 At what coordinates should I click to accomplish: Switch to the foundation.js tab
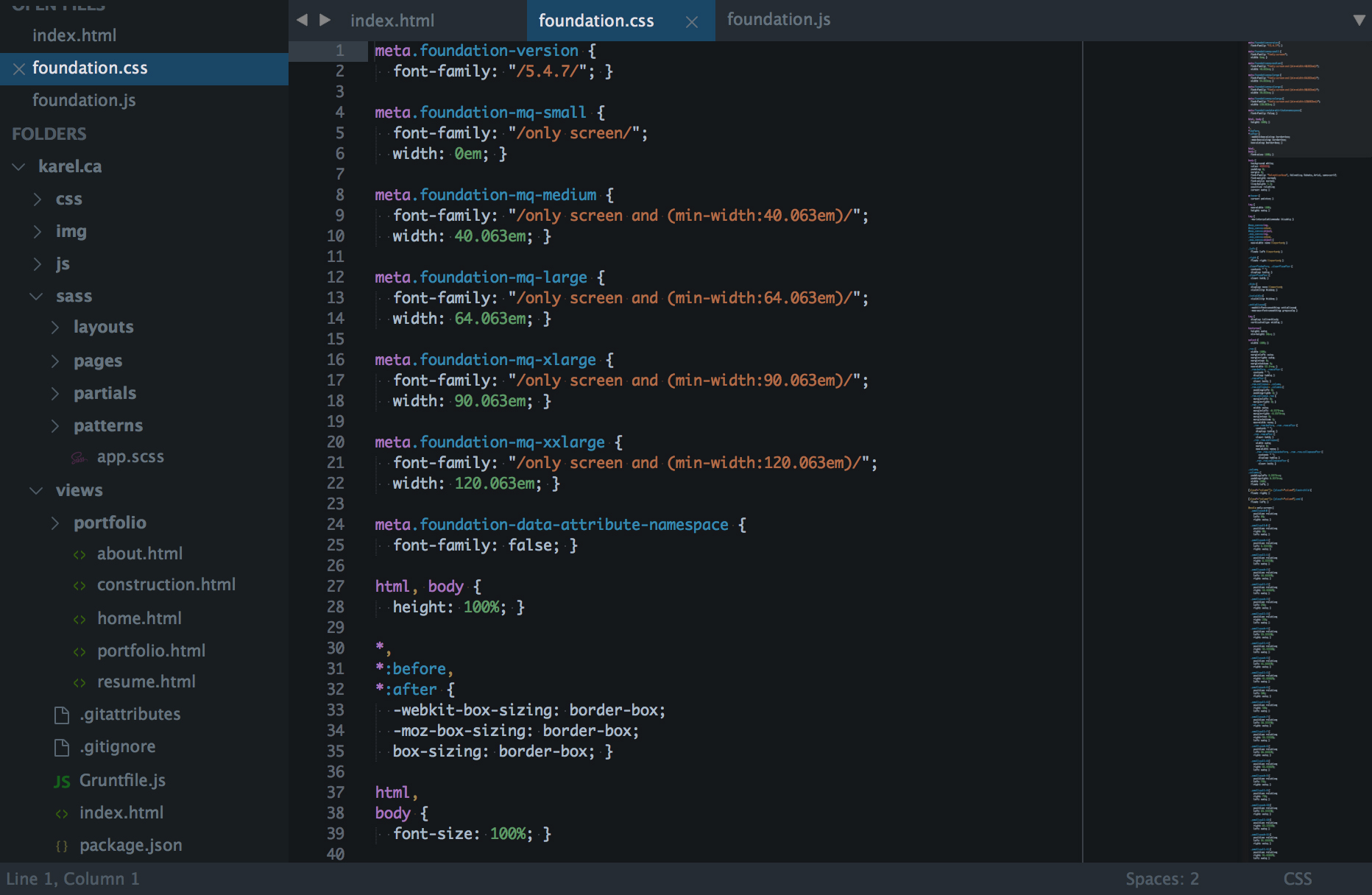coord(779,20)
